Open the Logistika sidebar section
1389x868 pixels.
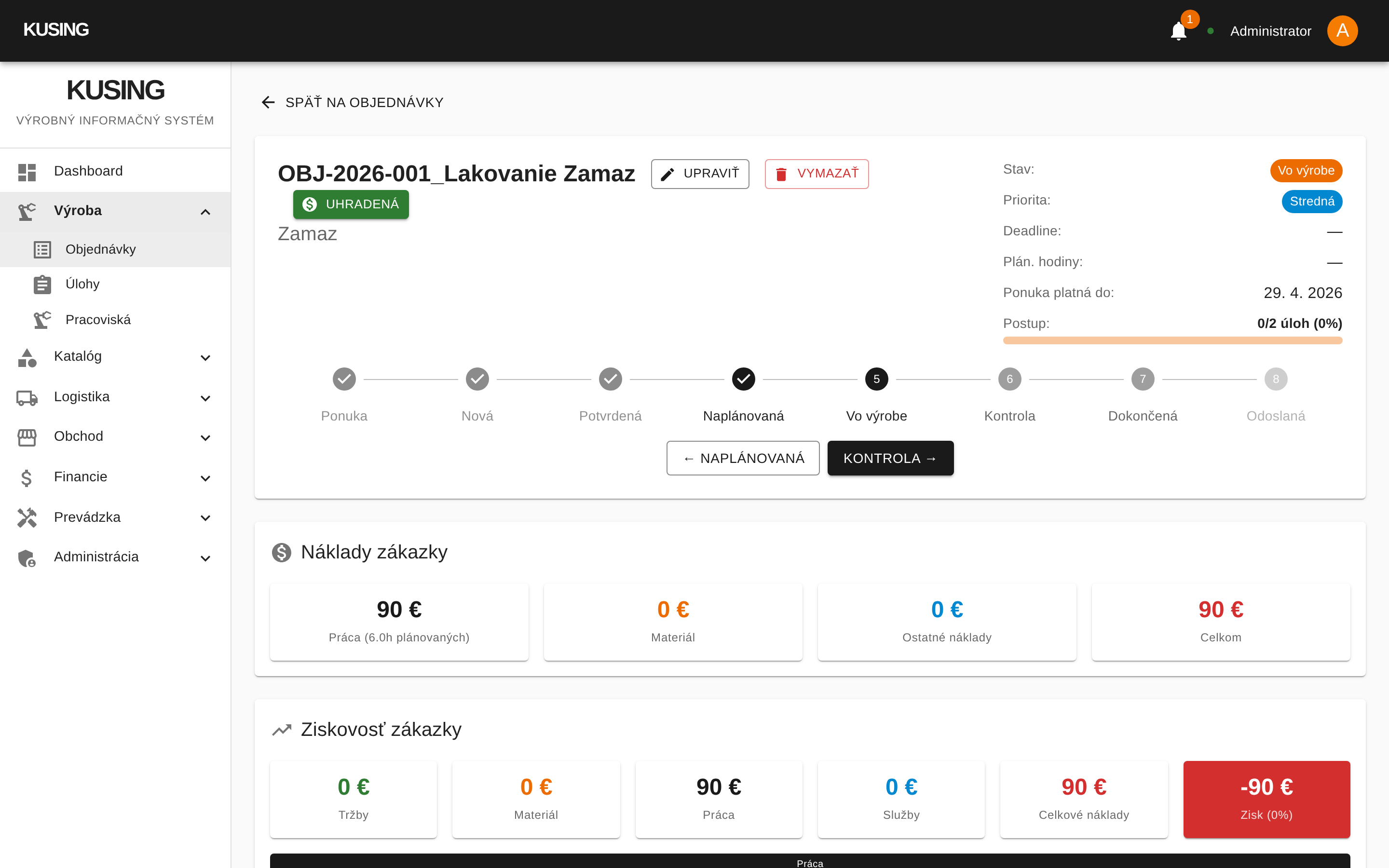115,397
